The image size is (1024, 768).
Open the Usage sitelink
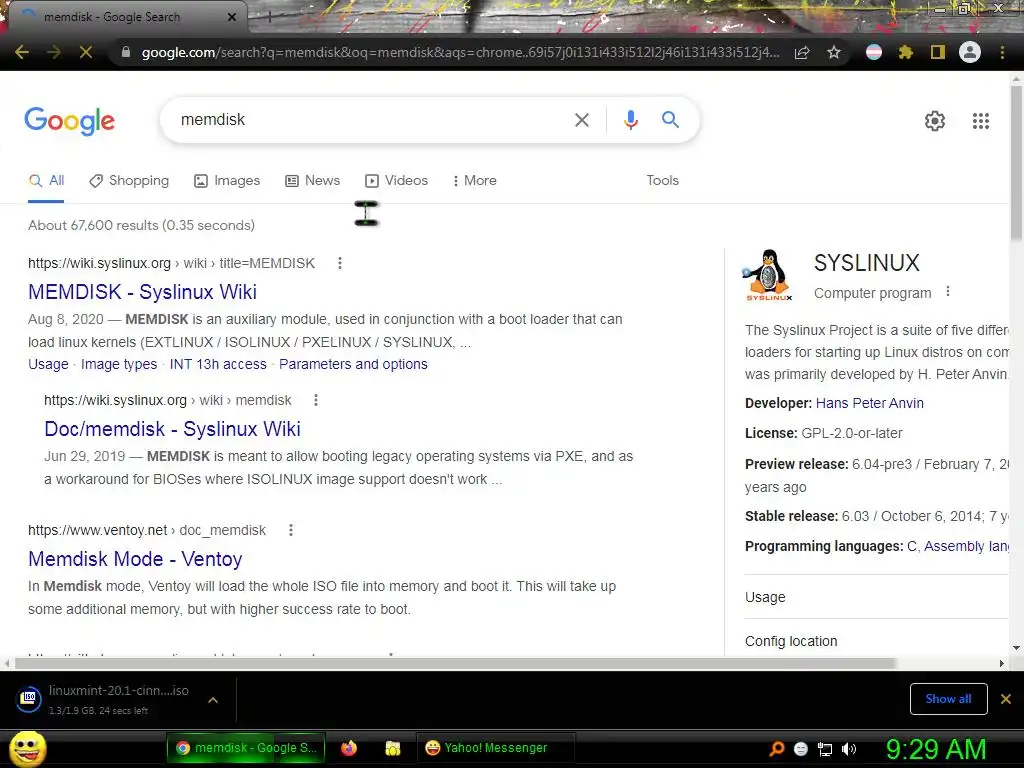(48, 364)
